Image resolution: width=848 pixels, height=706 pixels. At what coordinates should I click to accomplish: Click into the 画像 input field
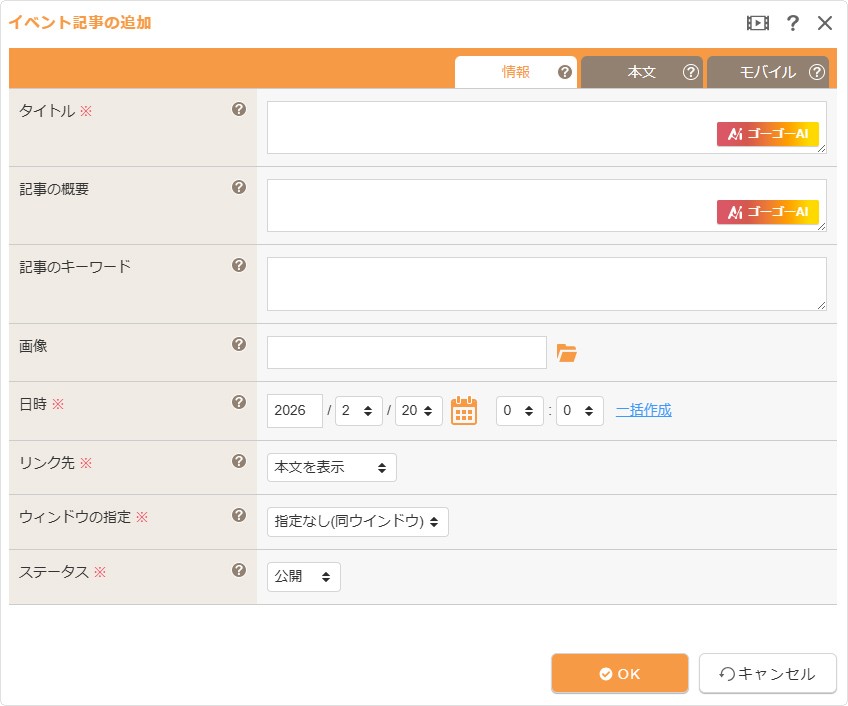406,353
